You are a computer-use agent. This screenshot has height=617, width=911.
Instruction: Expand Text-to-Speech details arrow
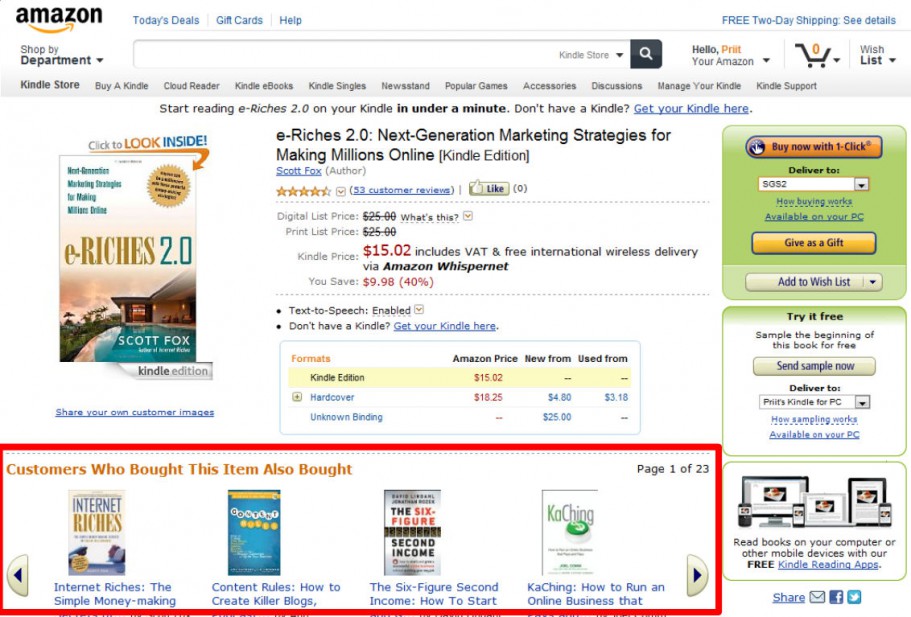click(x=419, y=310)
